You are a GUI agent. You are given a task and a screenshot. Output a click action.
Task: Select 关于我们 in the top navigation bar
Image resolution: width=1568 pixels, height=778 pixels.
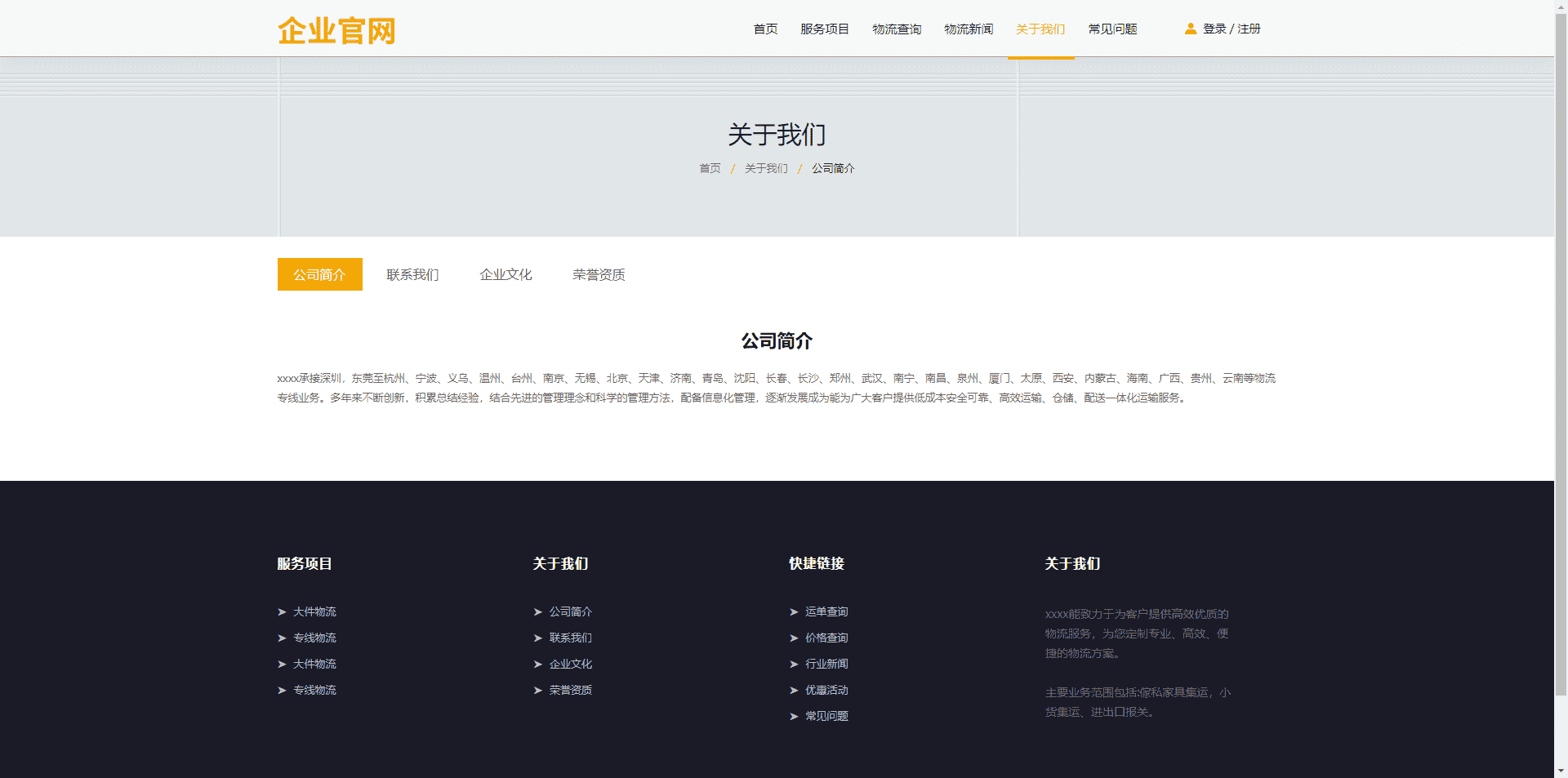1040,29
